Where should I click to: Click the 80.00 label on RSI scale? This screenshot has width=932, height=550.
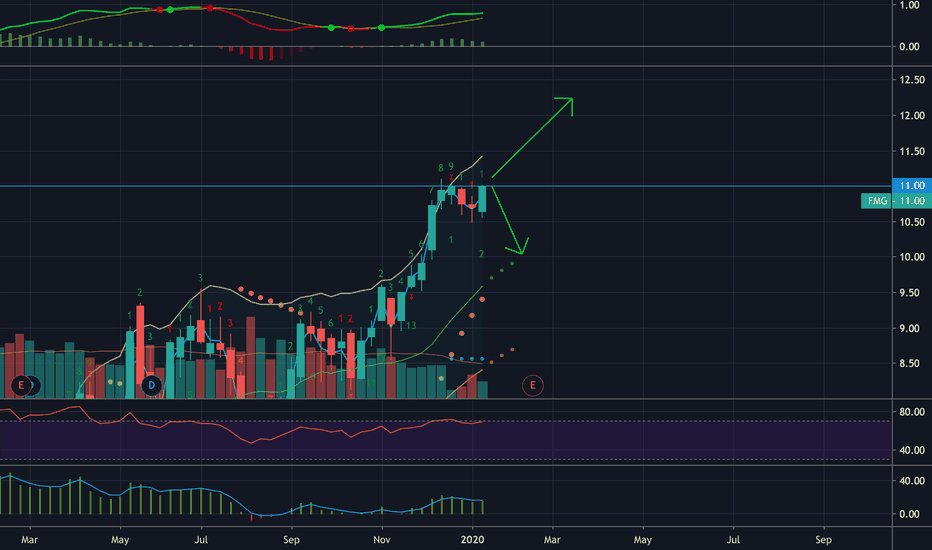(912, 411)
